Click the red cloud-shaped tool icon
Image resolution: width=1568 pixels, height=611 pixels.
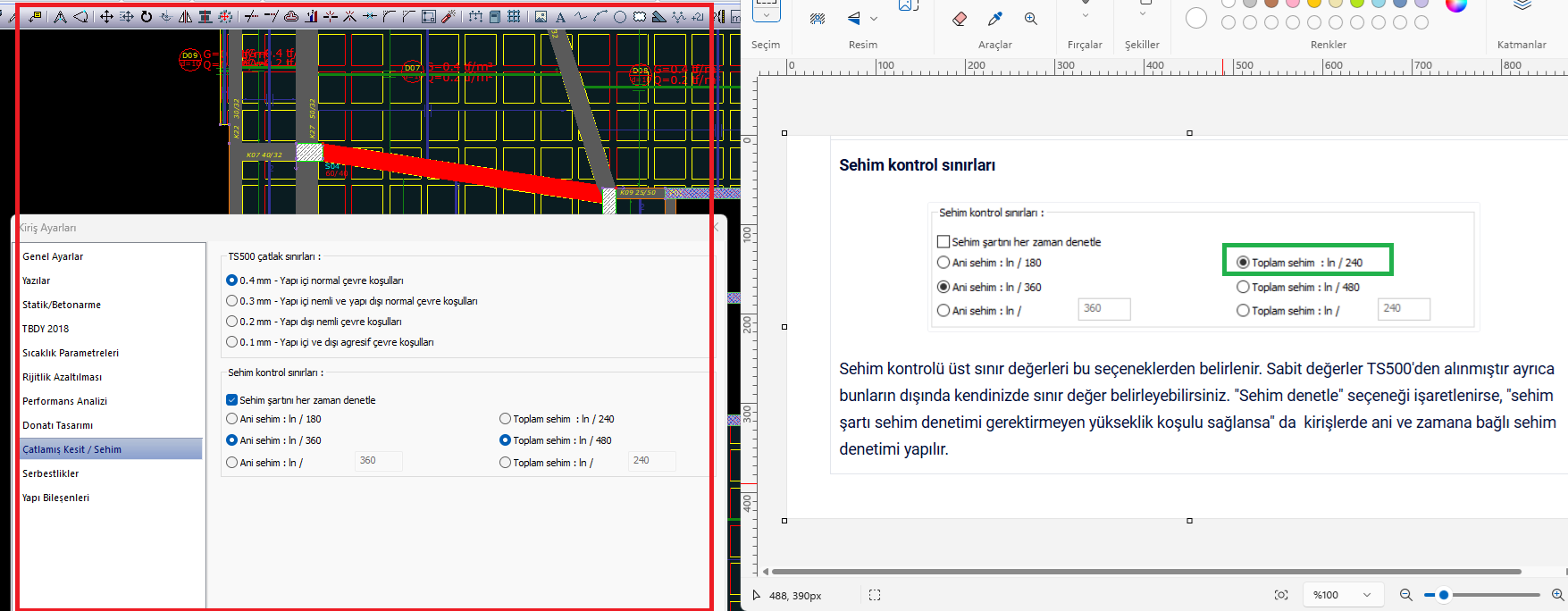[x=290, y=16]
